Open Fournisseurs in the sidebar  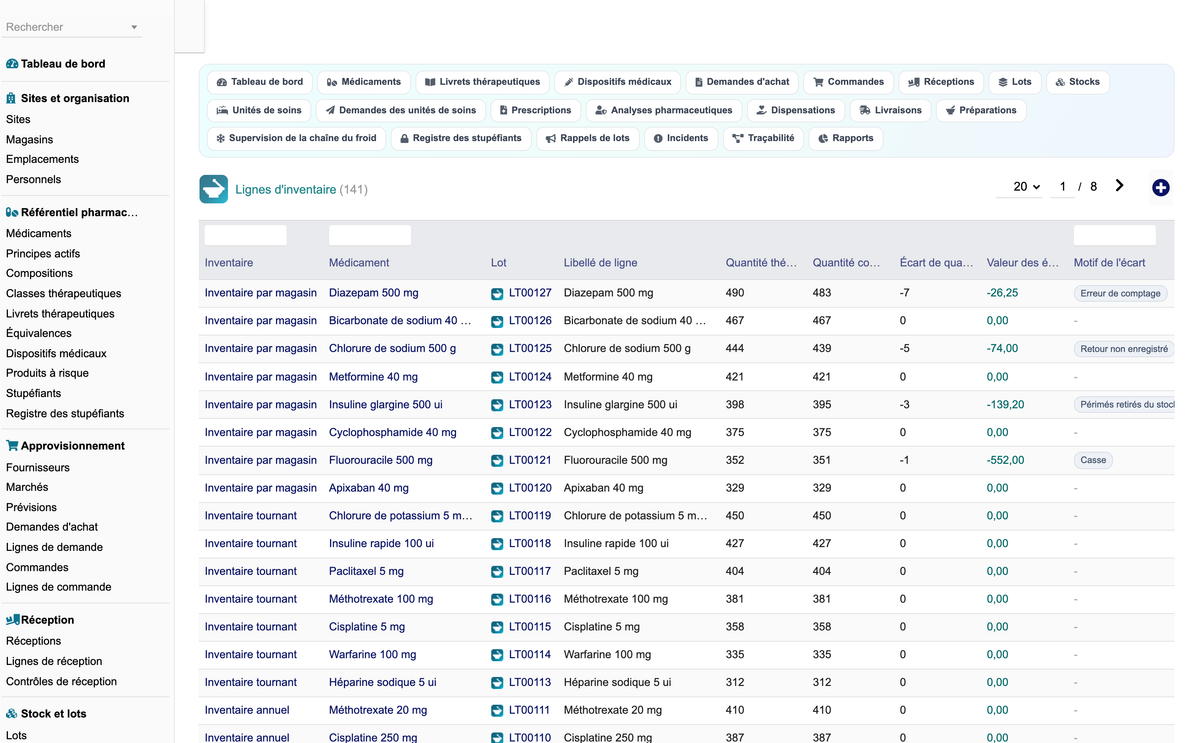tap(38, 467)
